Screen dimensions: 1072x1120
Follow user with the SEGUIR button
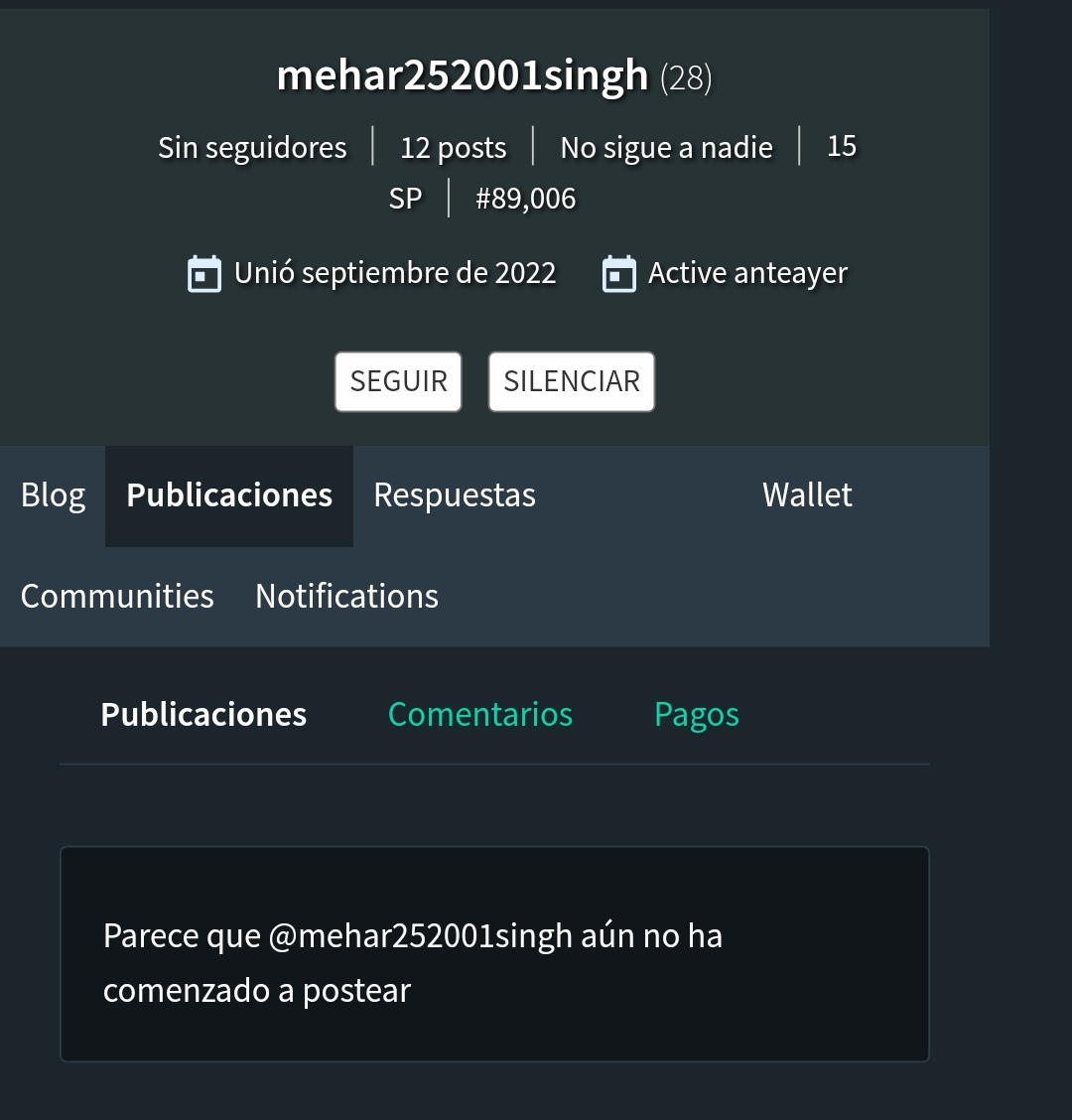click(x=398, y=381)
